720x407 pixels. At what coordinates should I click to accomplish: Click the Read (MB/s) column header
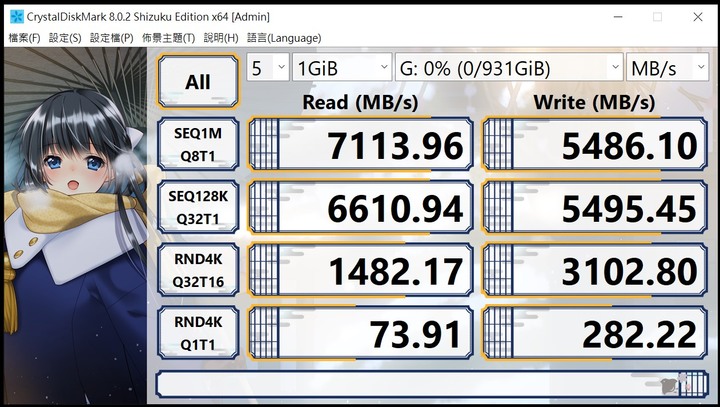360,102
